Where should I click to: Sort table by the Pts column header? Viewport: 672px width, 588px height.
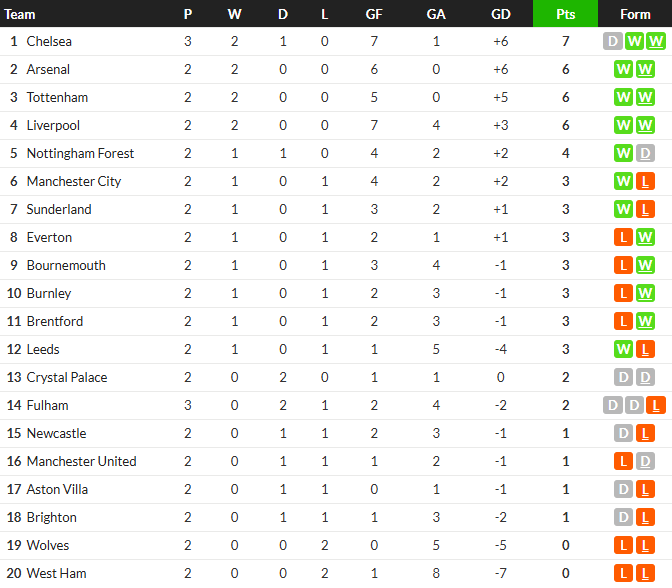point(565,14)
